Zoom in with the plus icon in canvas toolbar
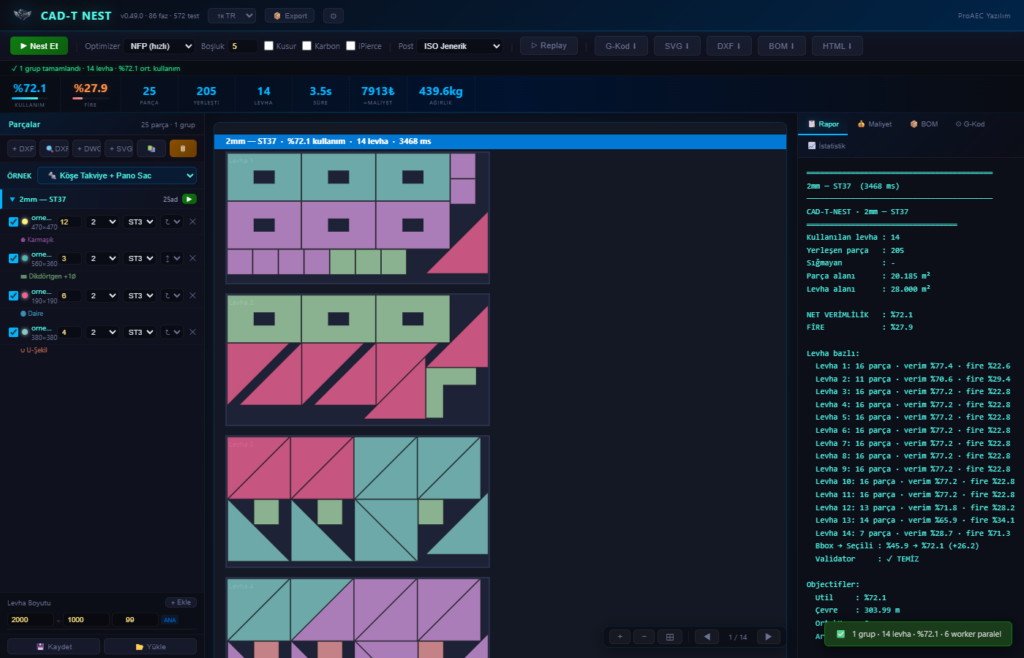Image resolution: width=1024 pixels, height=658 pixels. [620, 636]
